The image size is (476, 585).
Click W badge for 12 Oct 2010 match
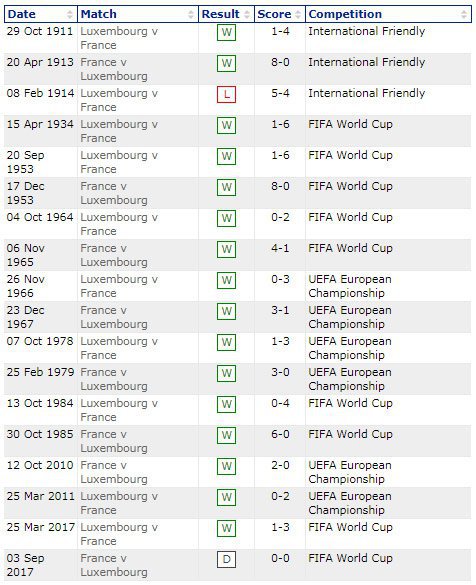[226, 467]
